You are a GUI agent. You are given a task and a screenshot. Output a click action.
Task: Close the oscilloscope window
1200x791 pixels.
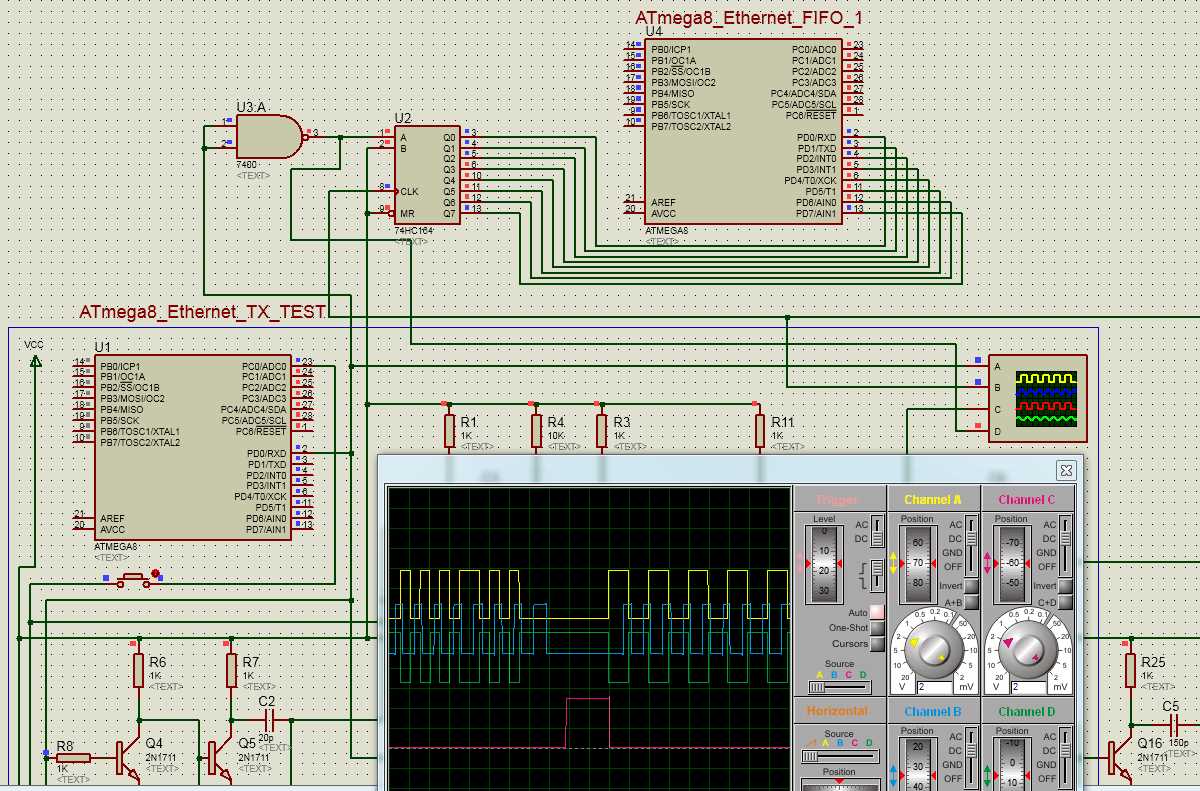click(x=1068, y=469)
